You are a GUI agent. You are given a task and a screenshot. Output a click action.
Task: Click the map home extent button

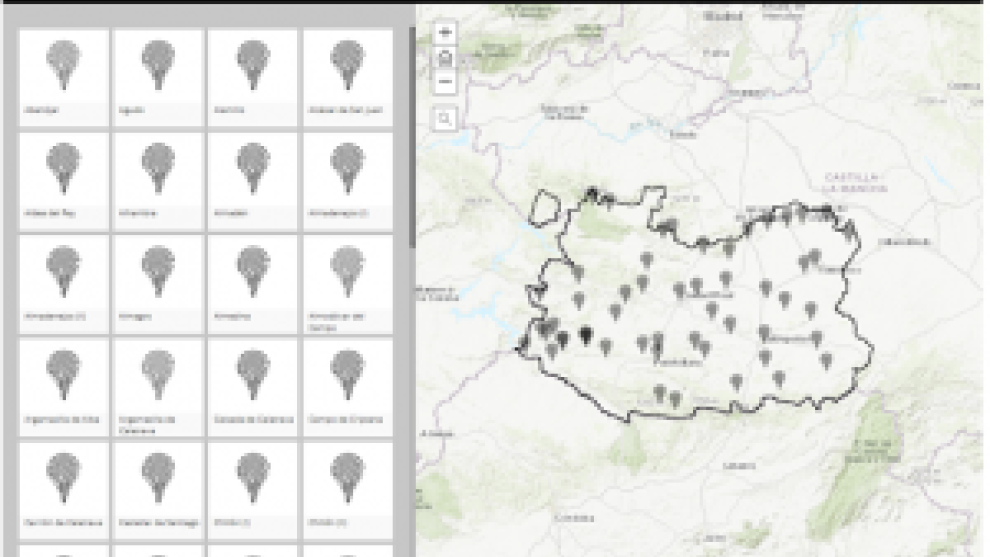coord(445,58)
